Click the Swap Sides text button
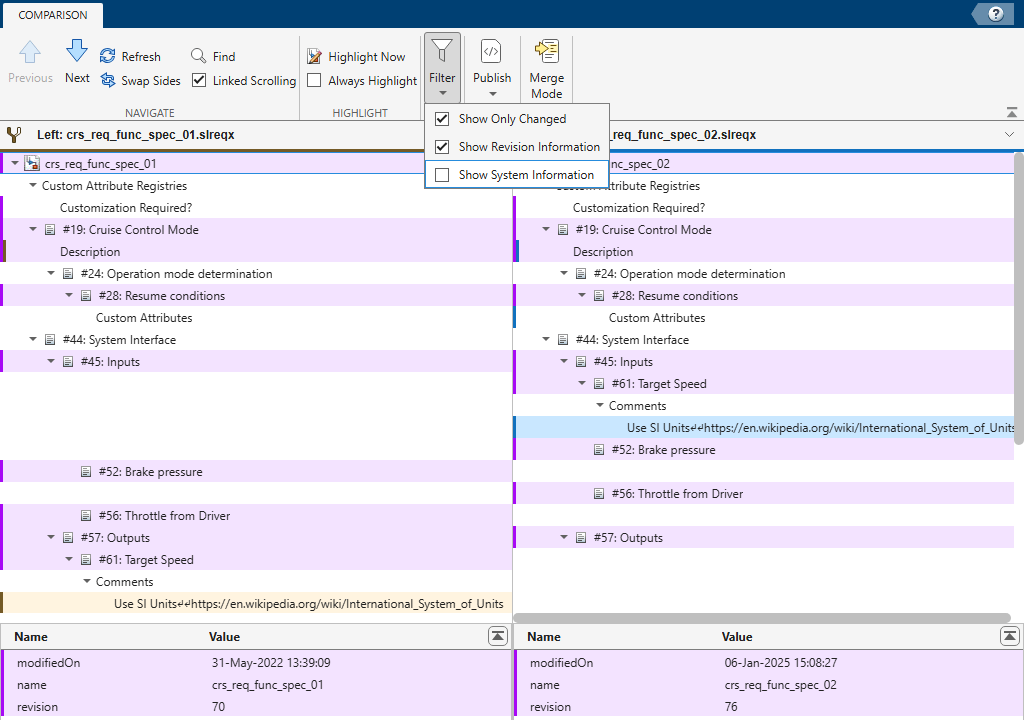1024x720 pixels. (151, 81)
